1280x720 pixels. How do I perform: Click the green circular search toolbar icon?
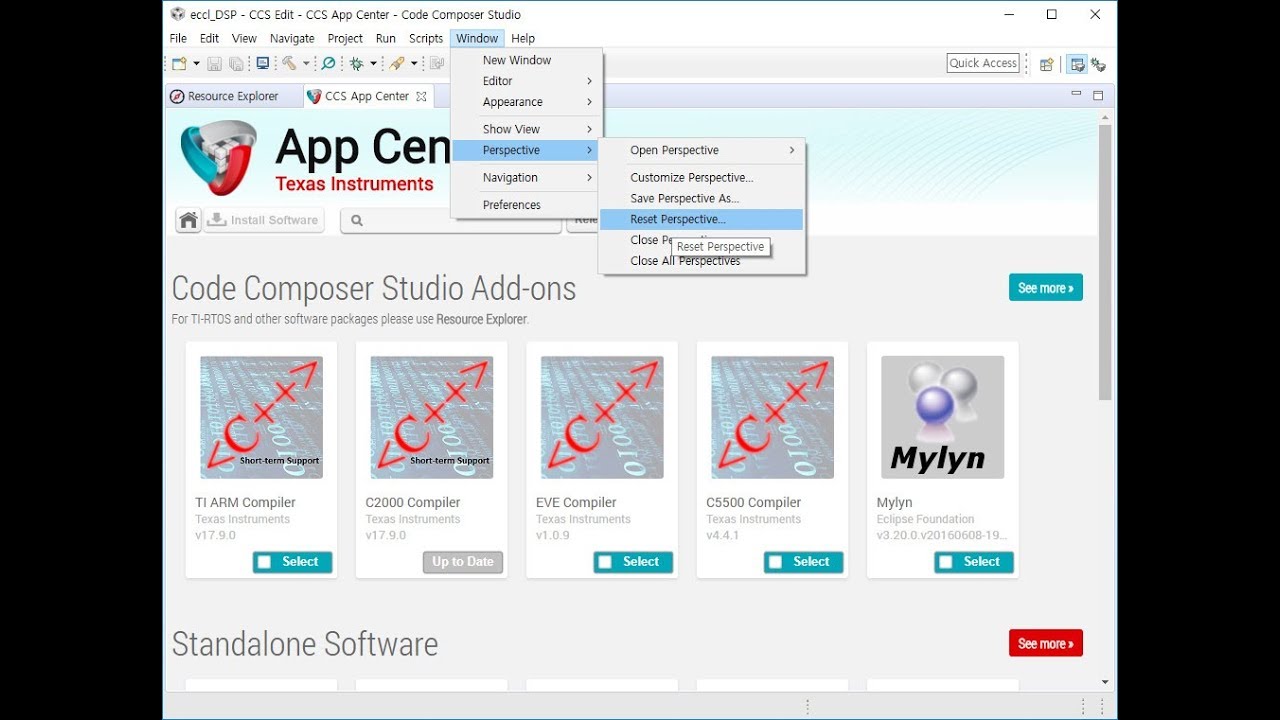328,63
